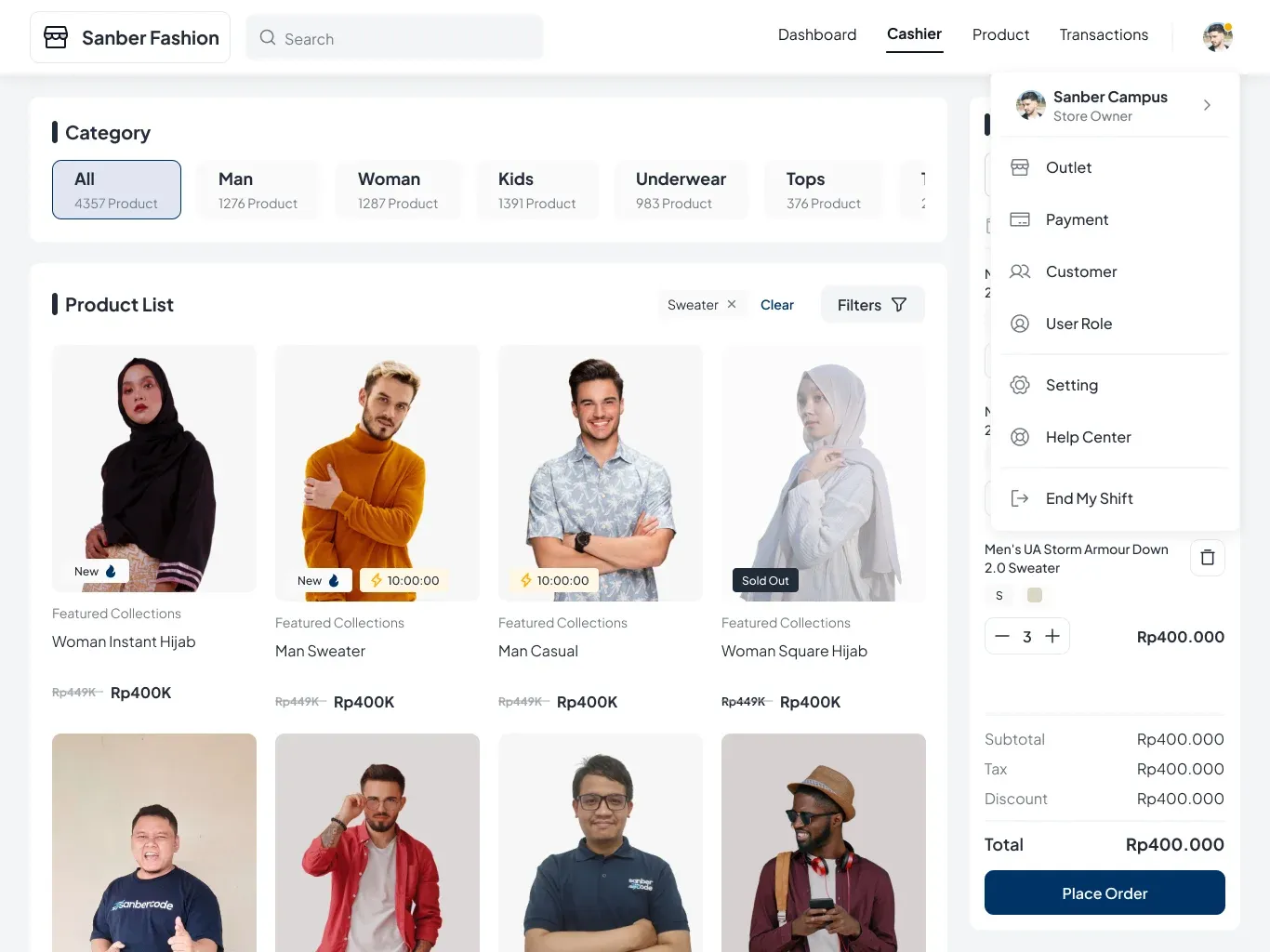Open the Help Center menu item
The width and height of the screenshot is (1270, 952).
(x=1115, y=437)
